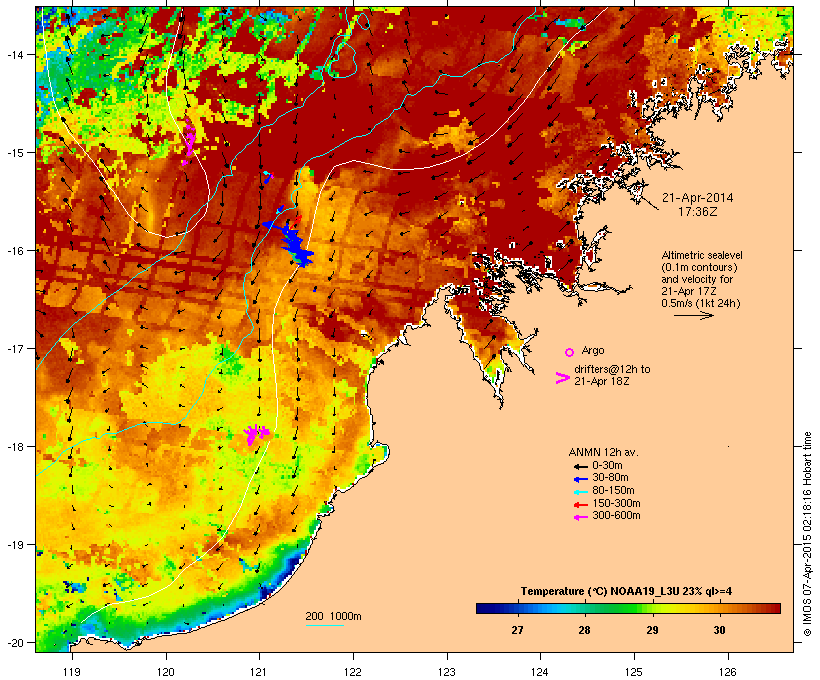Click the colorbar tick label '30'
Viewport: 820px width, 680px height.
click(x=720, y=630)
